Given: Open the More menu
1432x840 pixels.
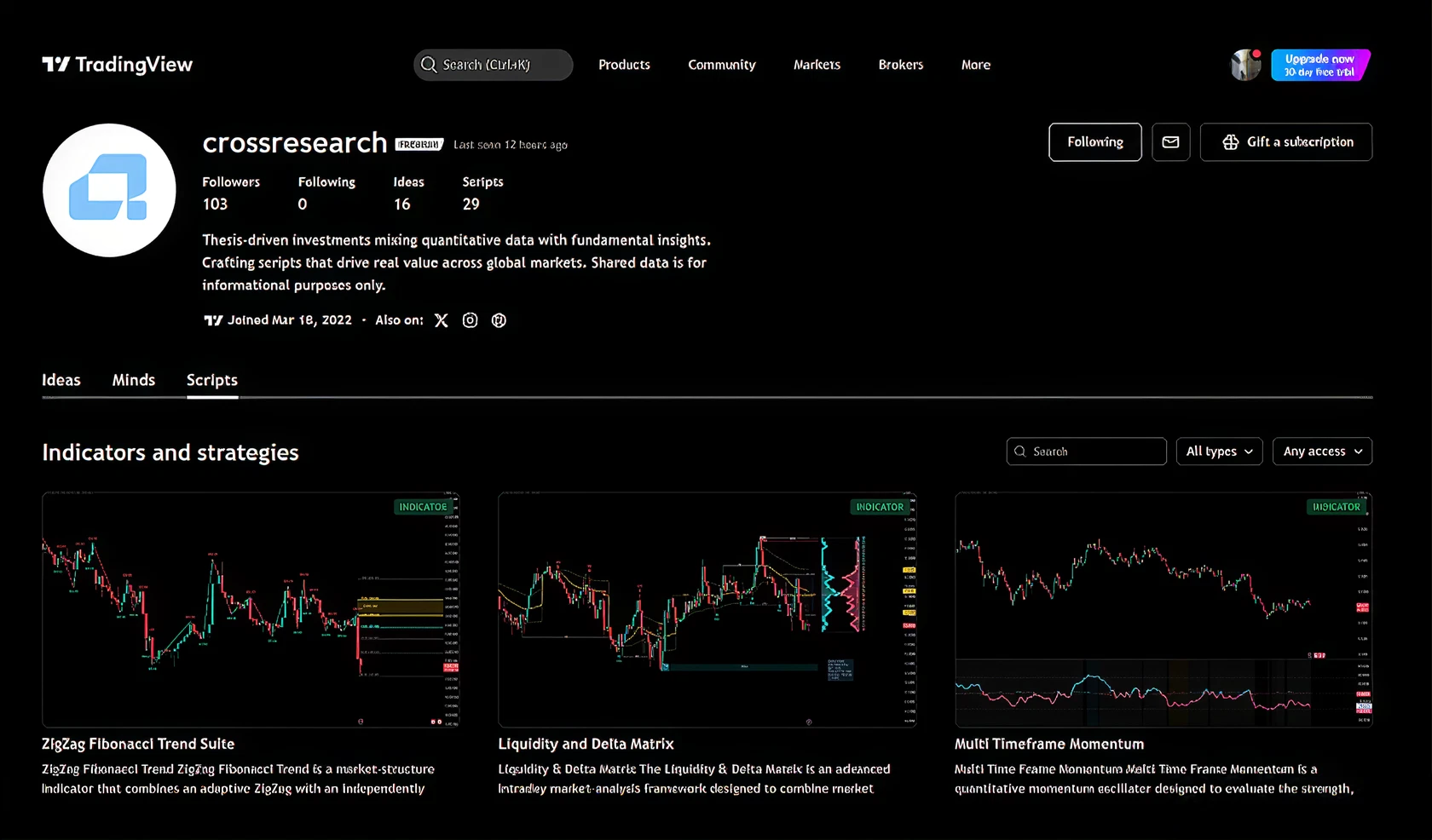Looking at the screenshot, I should [976, 65].
